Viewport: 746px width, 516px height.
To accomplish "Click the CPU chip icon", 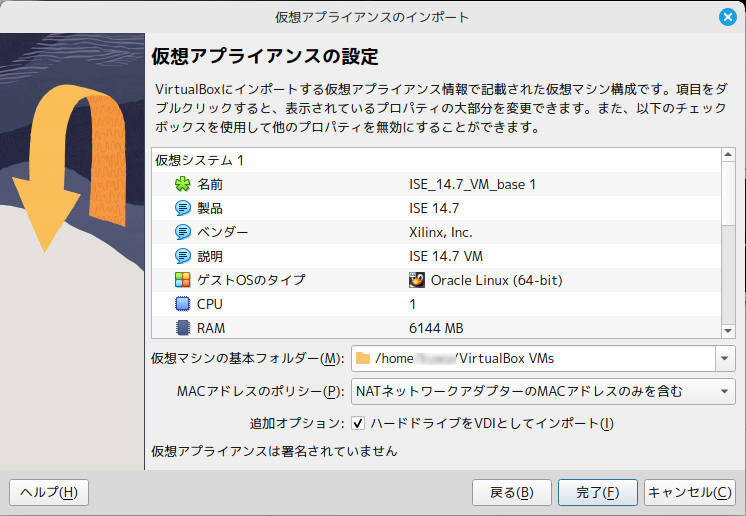I will tap(183, 304).
